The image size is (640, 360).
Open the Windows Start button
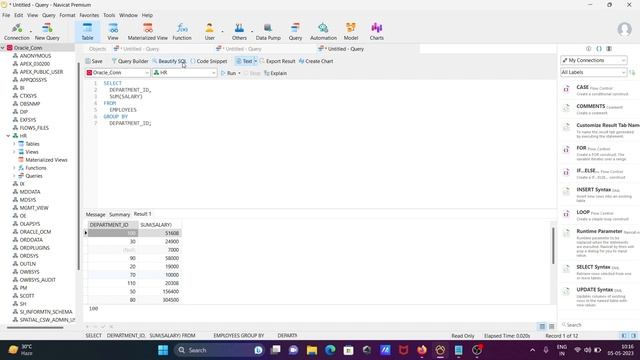coord(163,350)
